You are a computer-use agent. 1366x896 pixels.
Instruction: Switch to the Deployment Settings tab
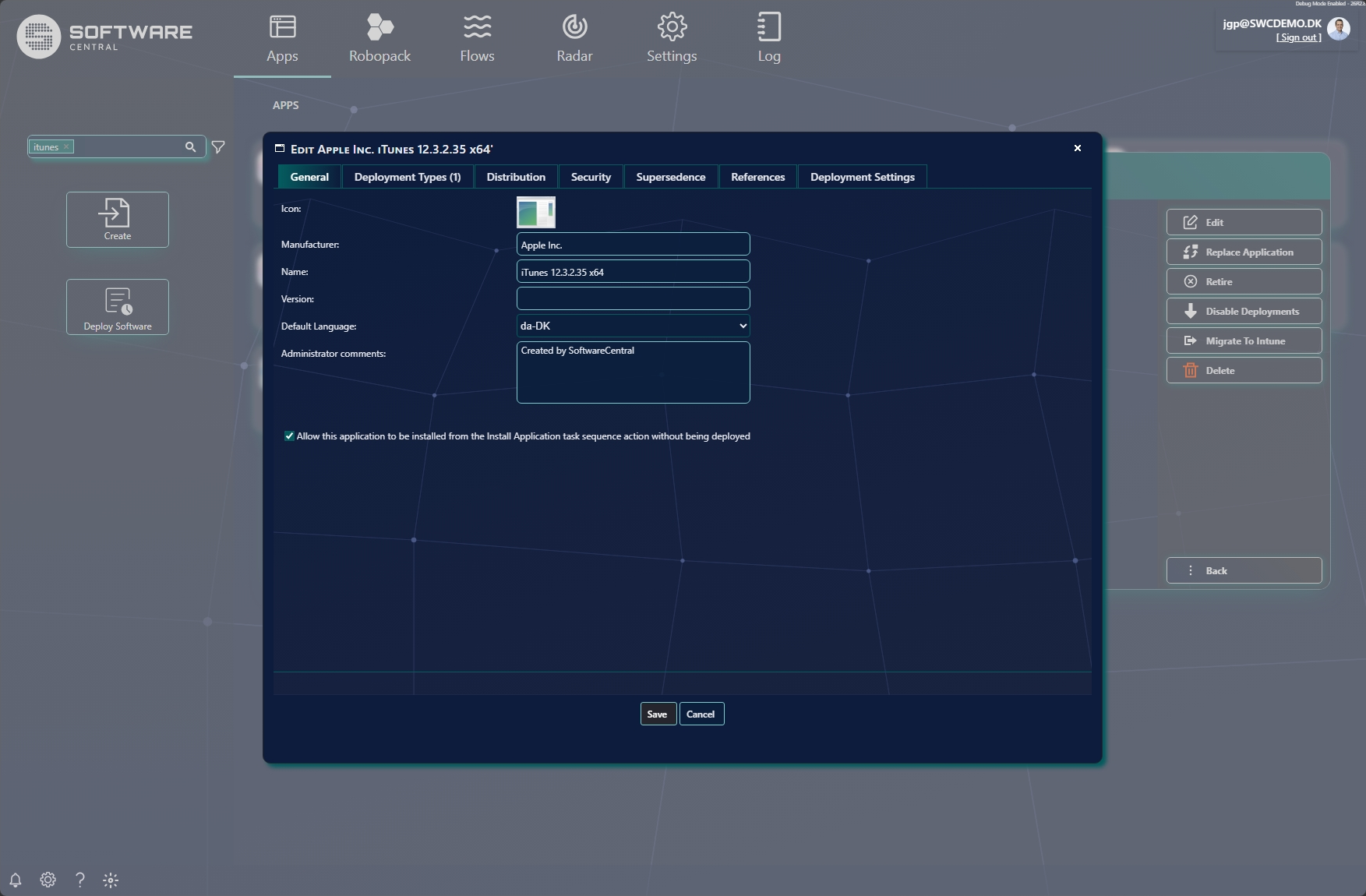click(x=863, y=177)
